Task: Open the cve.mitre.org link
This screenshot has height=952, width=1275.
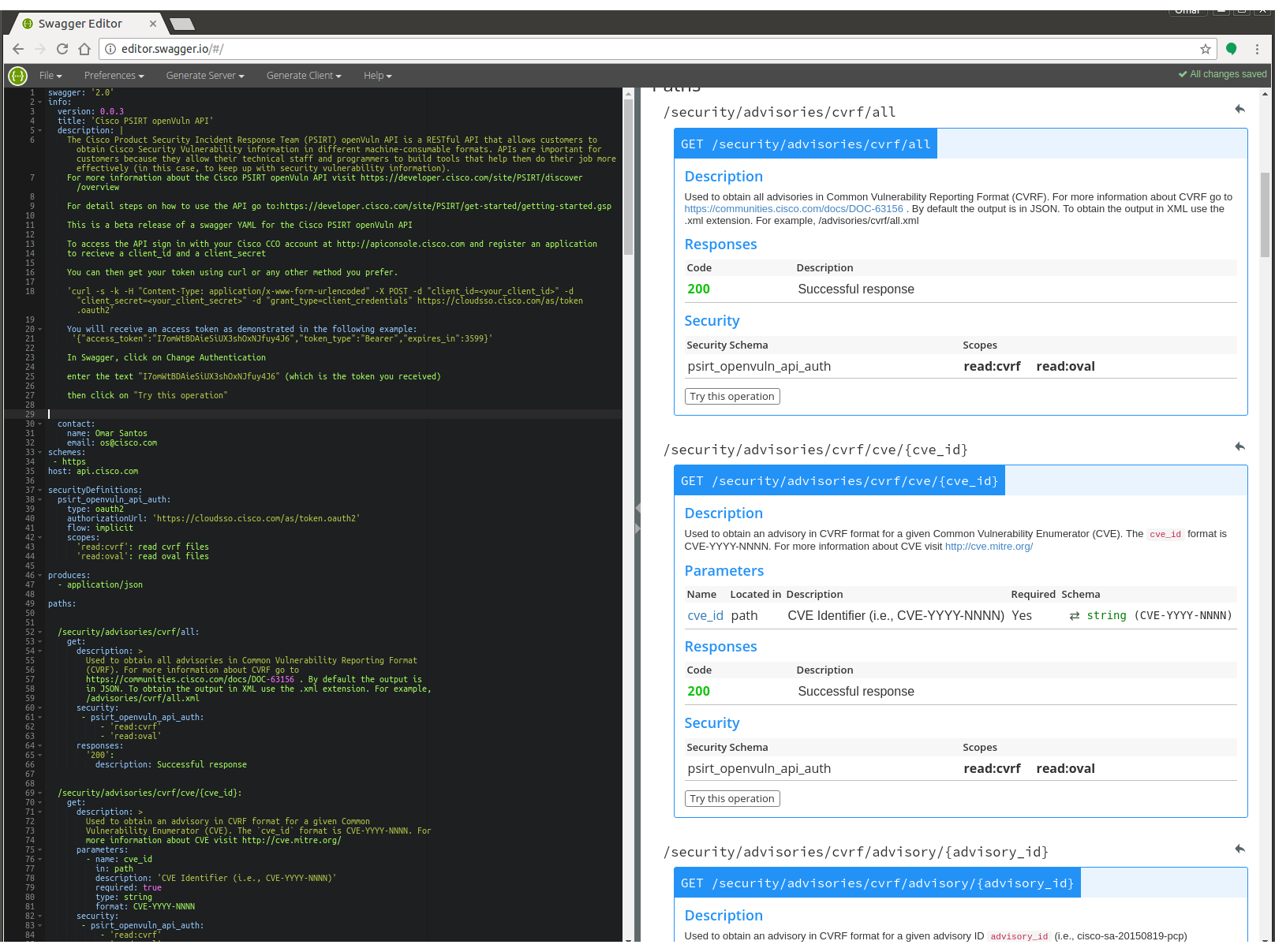Action: click(x=989, y=547)
